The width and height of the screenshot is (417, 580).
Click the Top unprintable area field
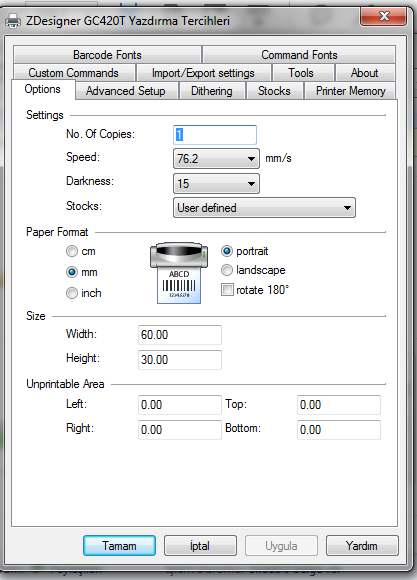pos(339,405)
